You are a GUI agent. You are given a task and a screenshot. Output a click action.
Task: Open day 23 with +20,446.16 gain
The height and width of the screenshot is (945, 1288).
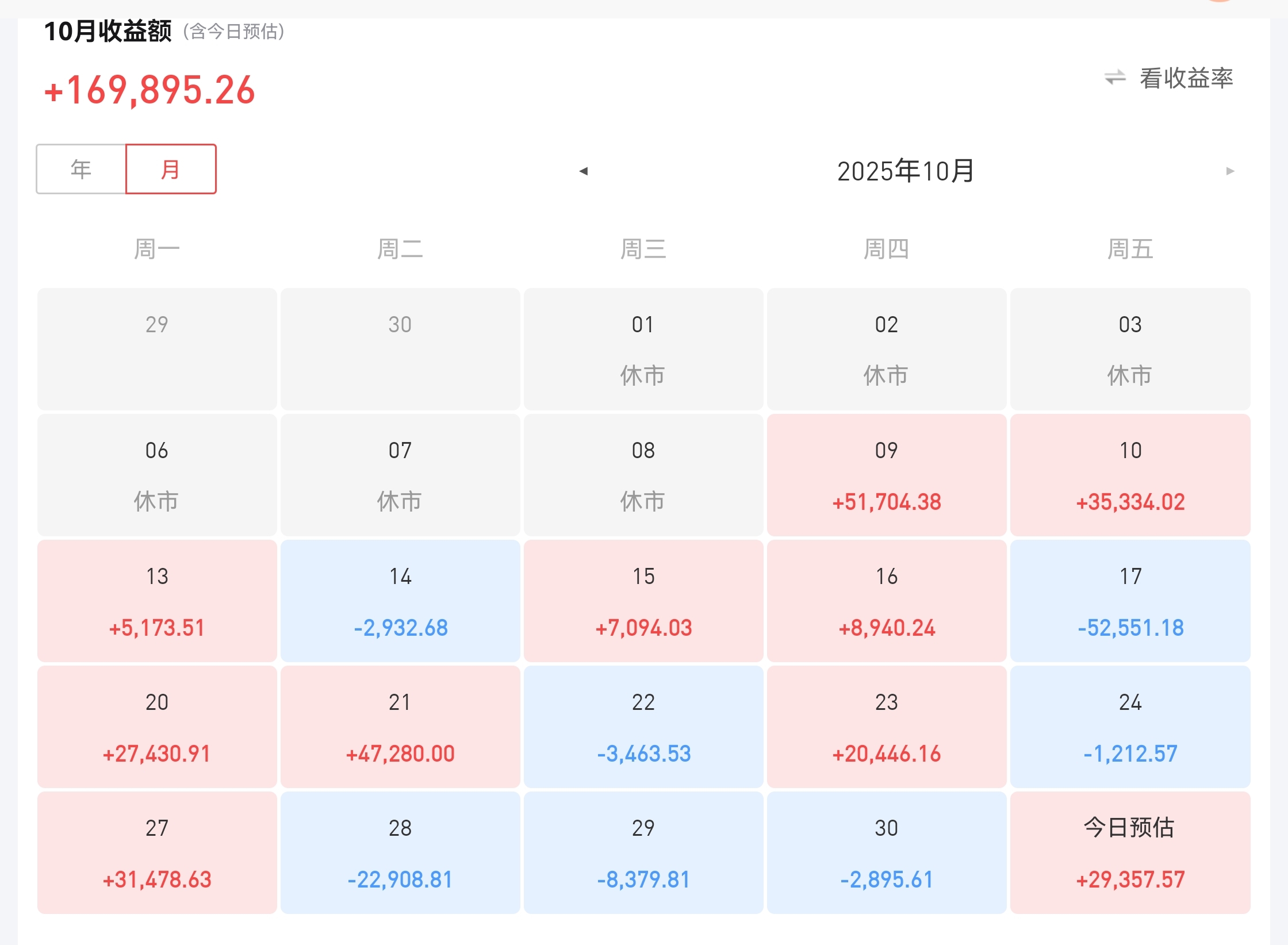pos(886,727)
